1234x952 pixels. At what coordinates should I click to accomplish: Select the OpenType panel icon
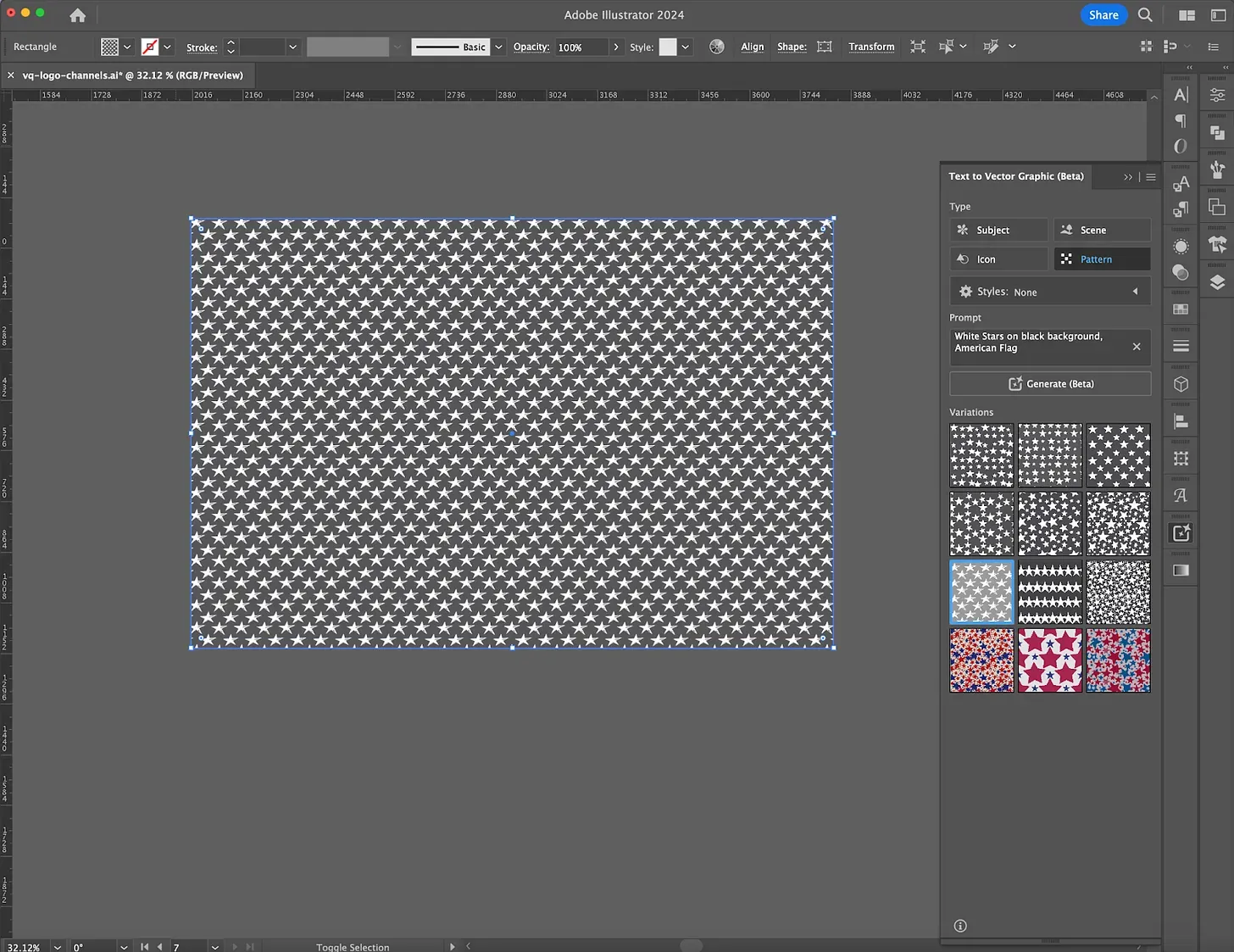(1181, 146)
